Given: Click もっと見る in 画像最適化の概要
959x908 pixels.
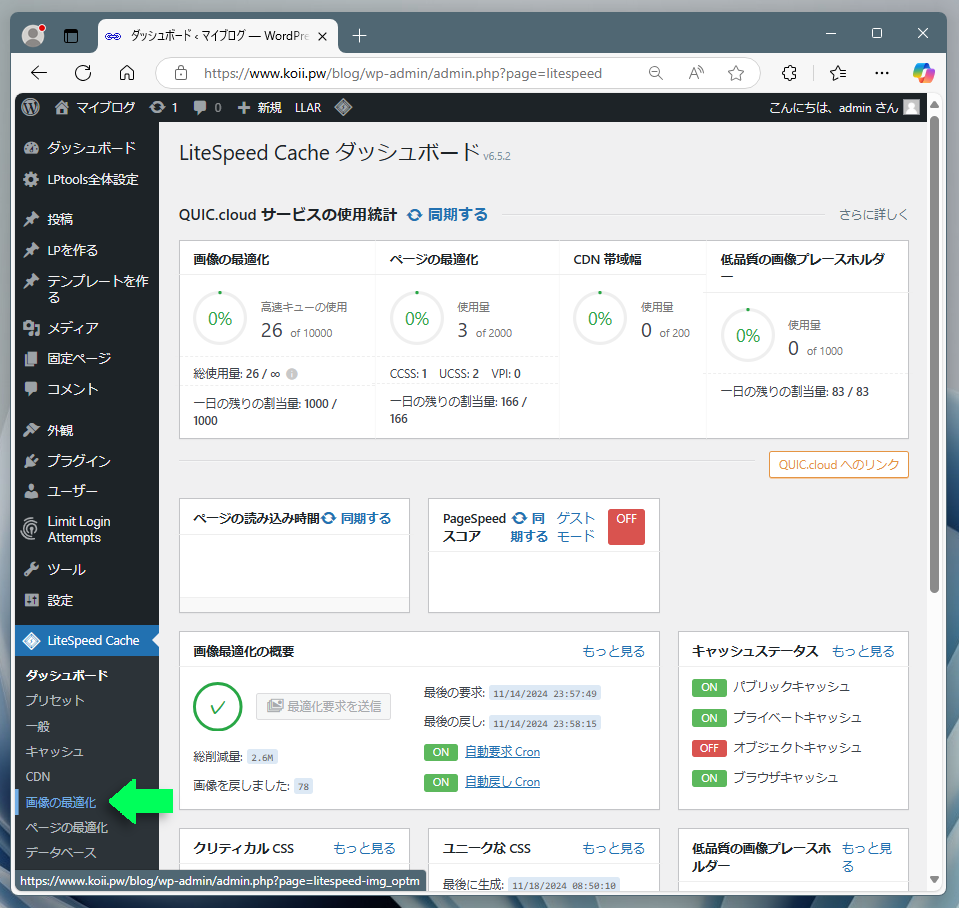Looking at the screenshot, I should pos(613,651).
